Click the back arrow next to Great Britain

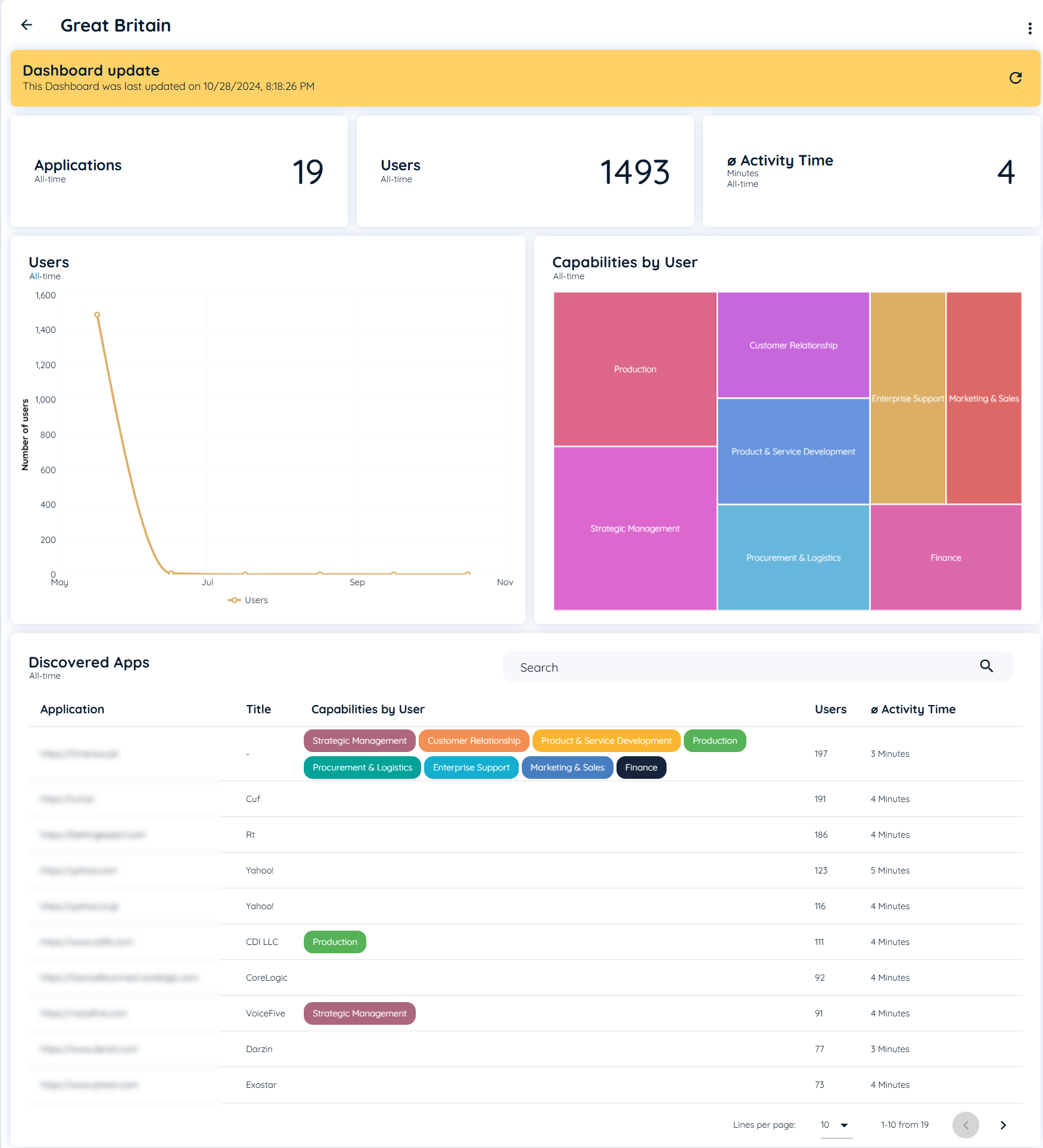(x=27, y=25)
